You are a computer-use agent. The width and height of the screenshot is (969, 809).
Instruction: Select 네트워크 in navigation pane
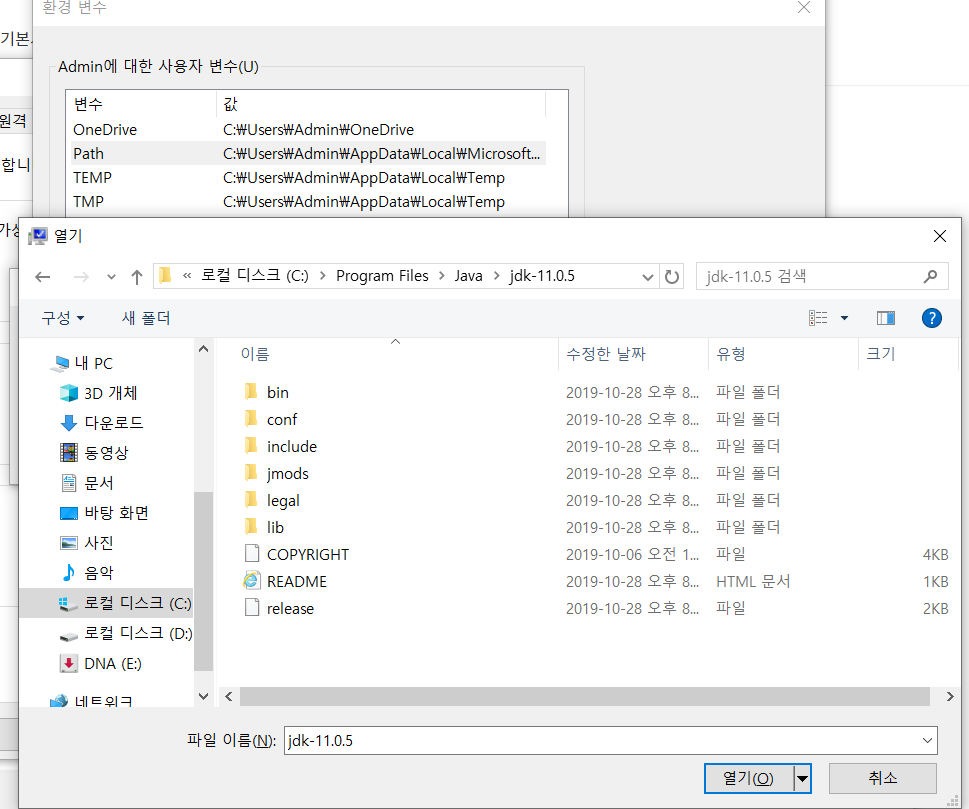click(x=91, y=700)
